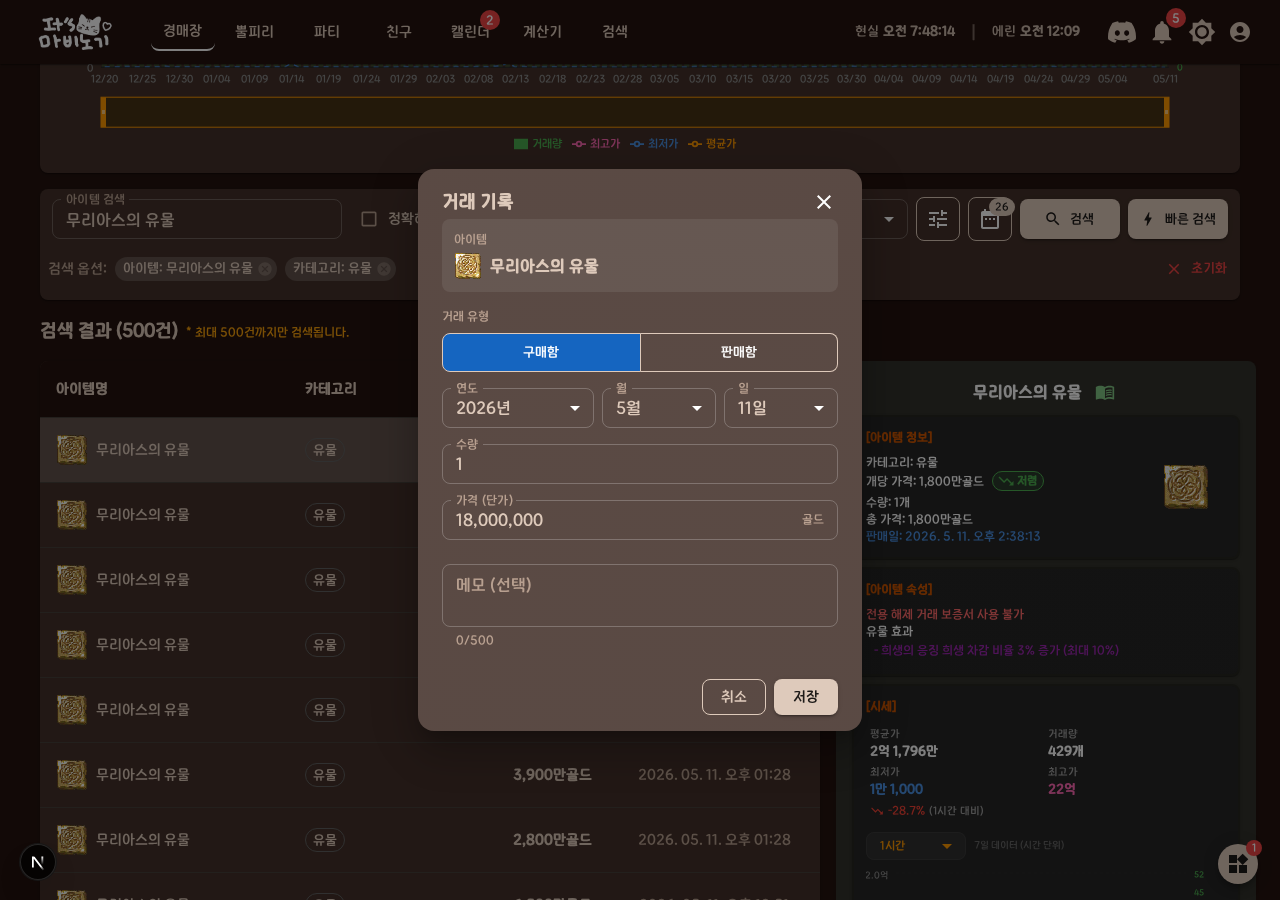Open notifications bell icon
The width and height of the screenshot is (1280, 900).
click(x=1162, y=32)
